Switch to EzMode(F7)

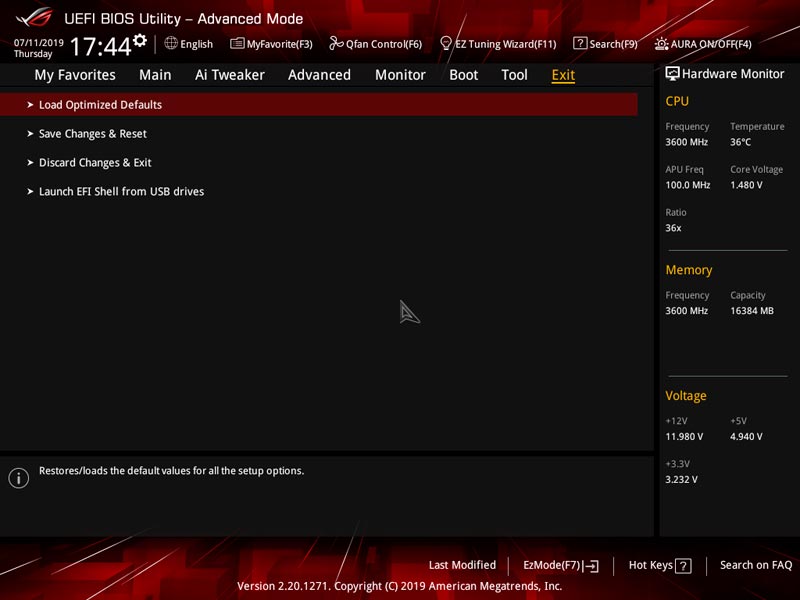552,565
